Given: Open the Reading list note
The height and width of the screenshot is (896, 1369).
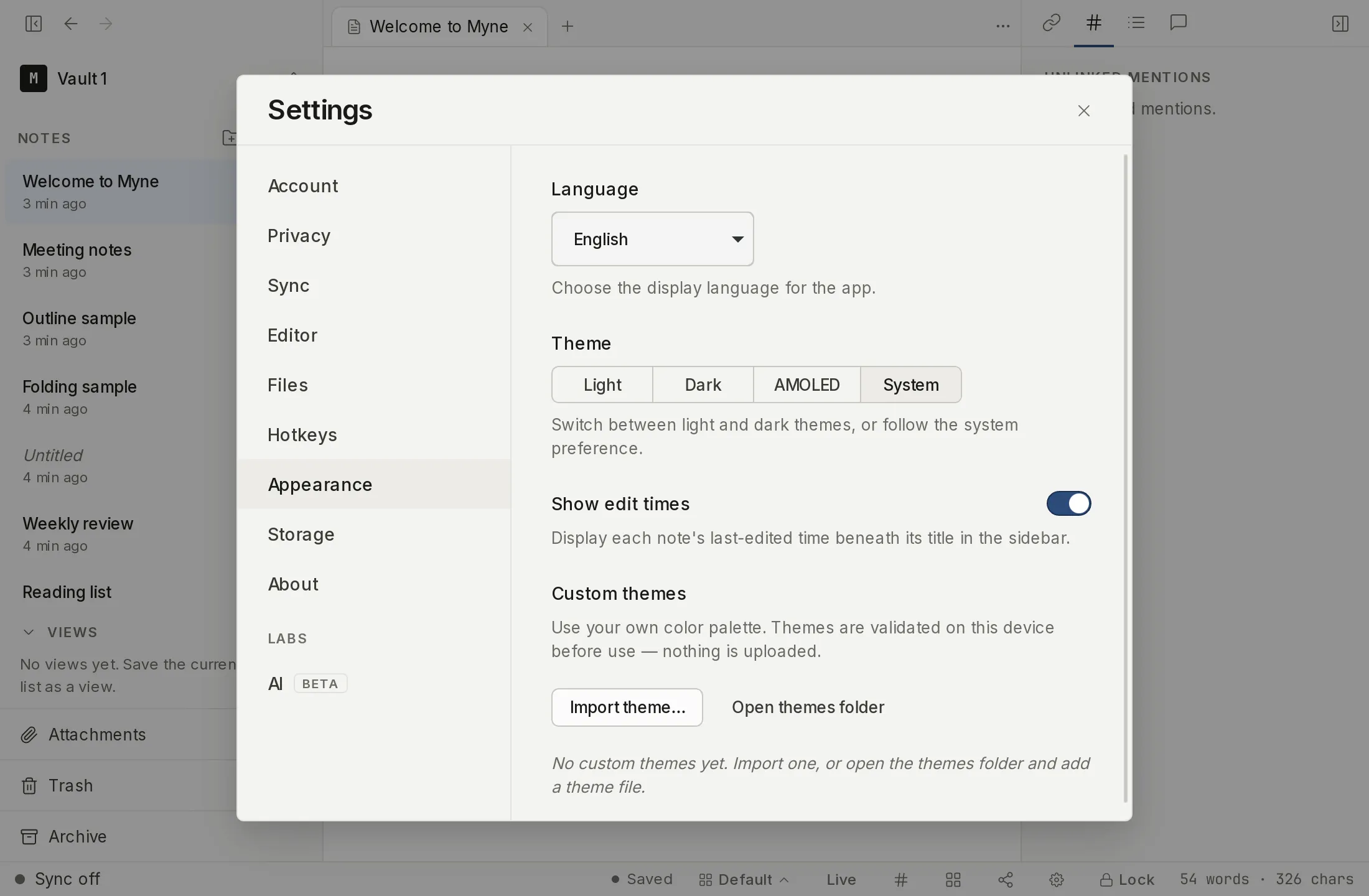Looking at the screenshot, I should (x=121, y=592).
